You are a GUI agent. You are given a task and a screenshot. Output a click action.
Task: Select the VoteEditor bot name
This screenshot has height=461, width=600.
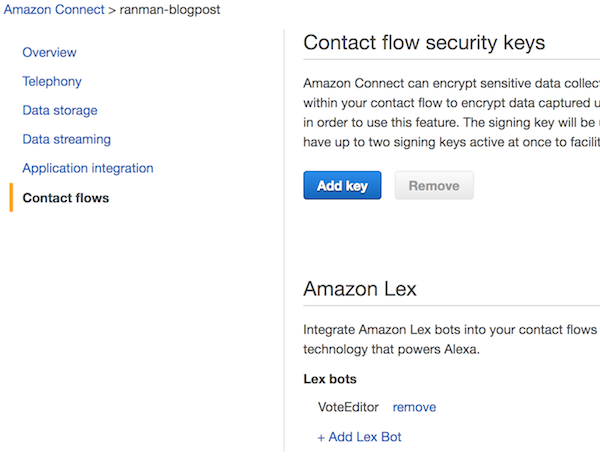348,407
